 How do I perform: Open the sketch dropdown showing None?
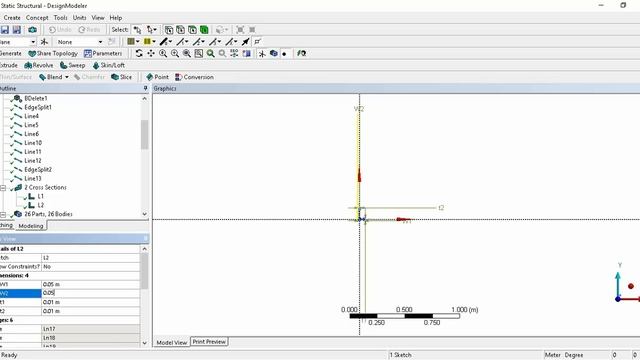tap(79, 42)
